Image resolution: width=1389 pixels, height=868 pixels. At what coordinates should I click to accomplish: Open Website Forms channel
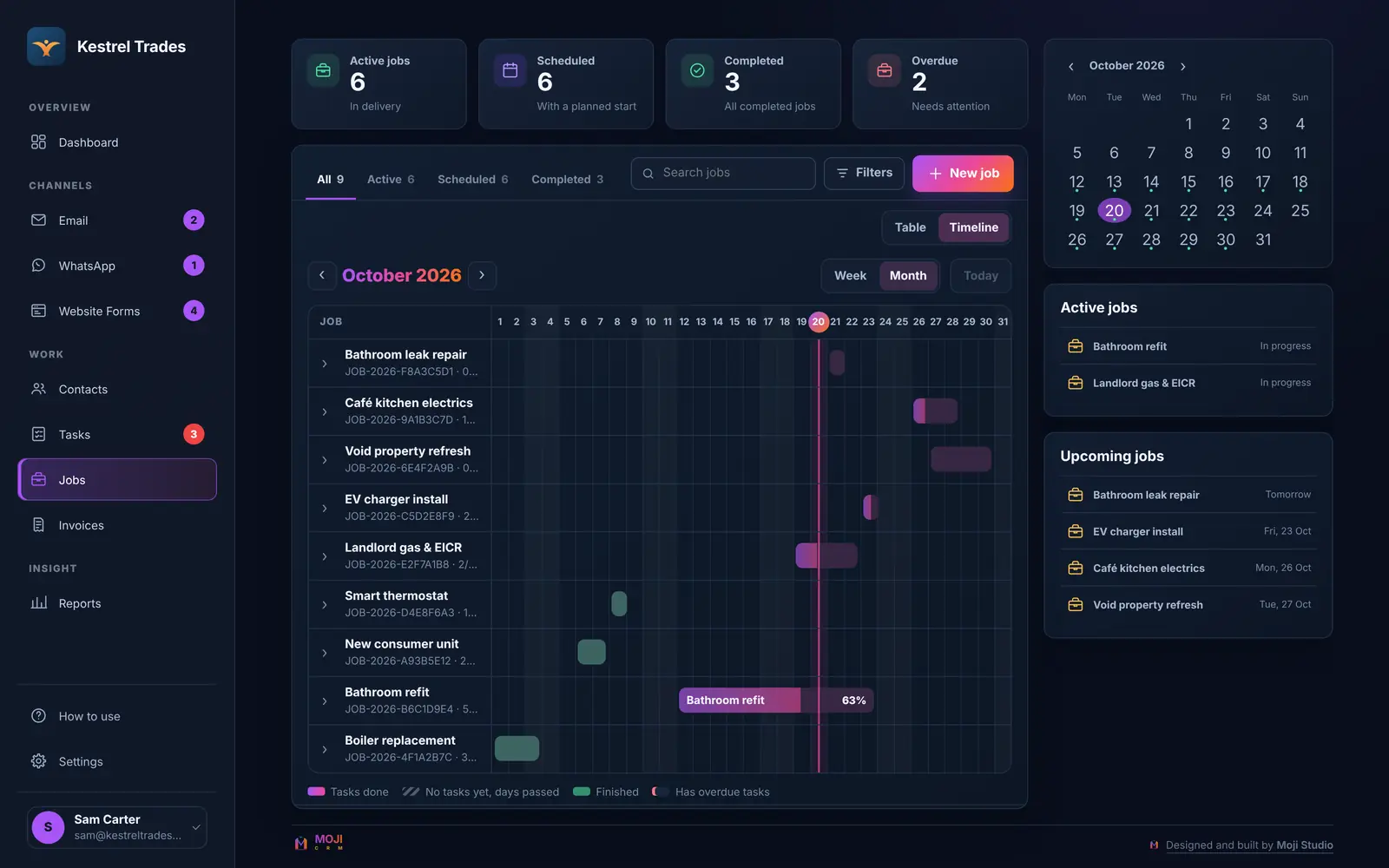(117, 311)
